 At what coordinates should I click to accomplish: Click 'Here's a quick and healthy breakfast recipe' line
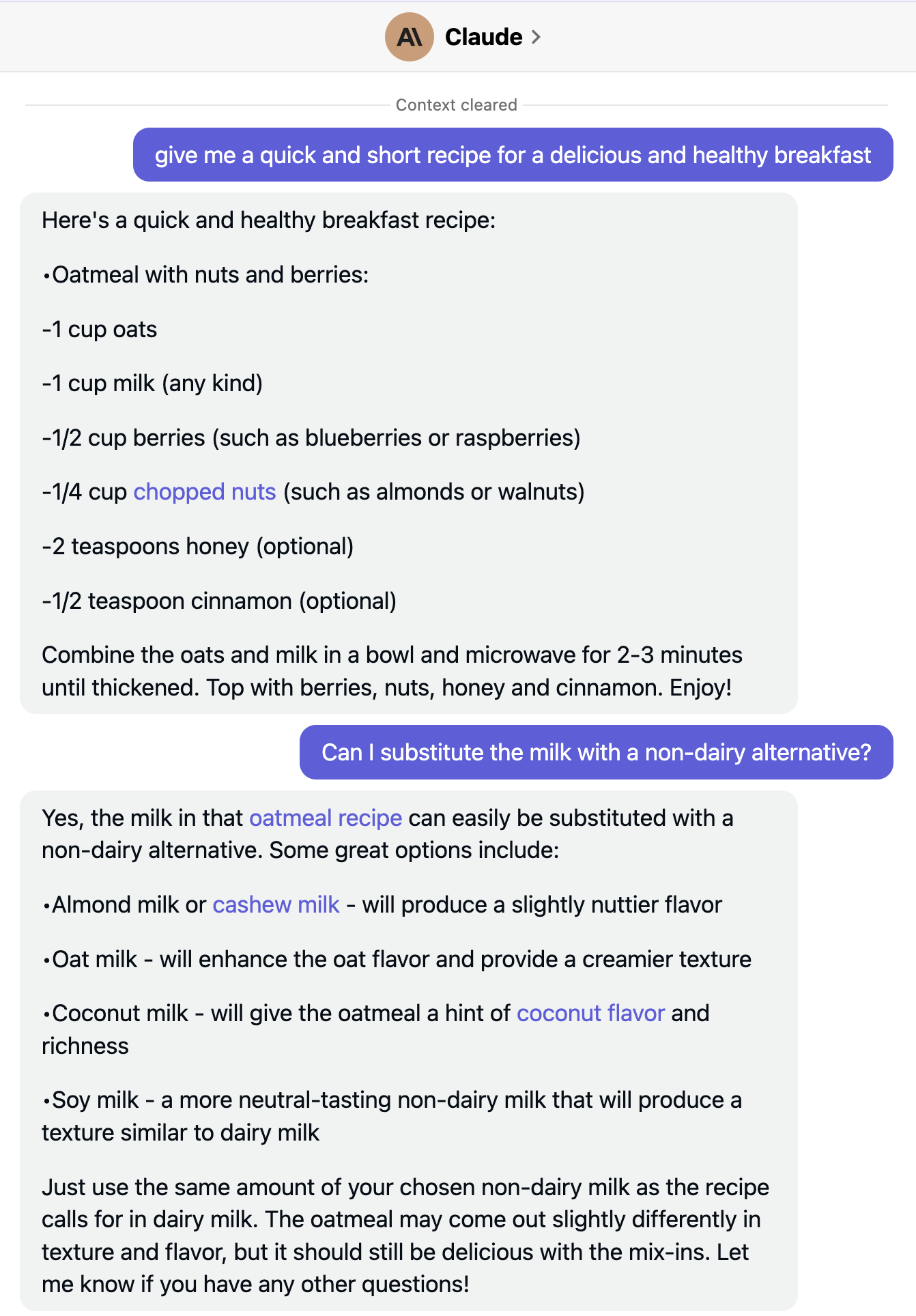coord(268,220)
